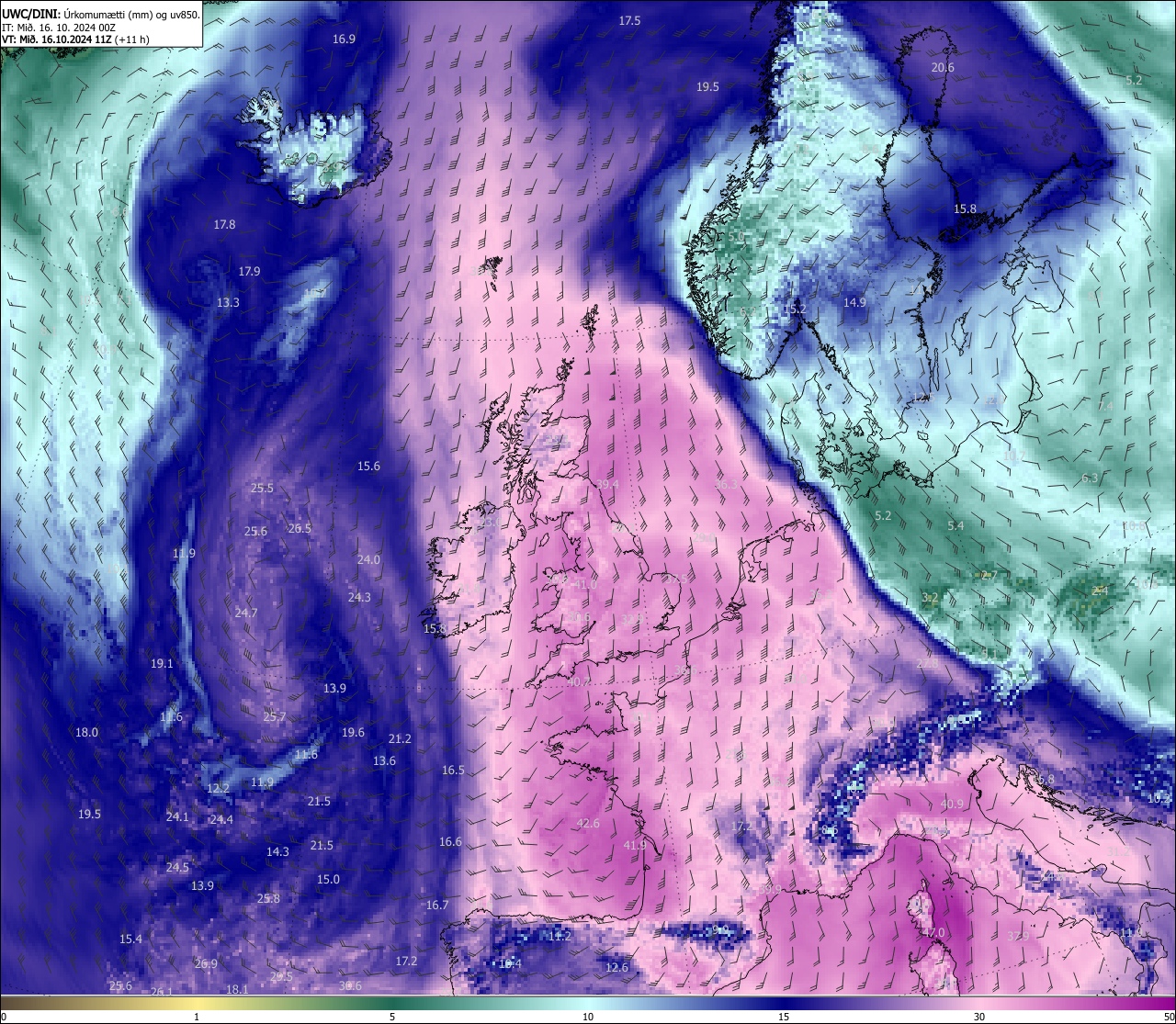Click the 30 tick label on the color scale
Image resolution: width=1176 pixels, height=1024 pixels.
tap(979, 1017)
